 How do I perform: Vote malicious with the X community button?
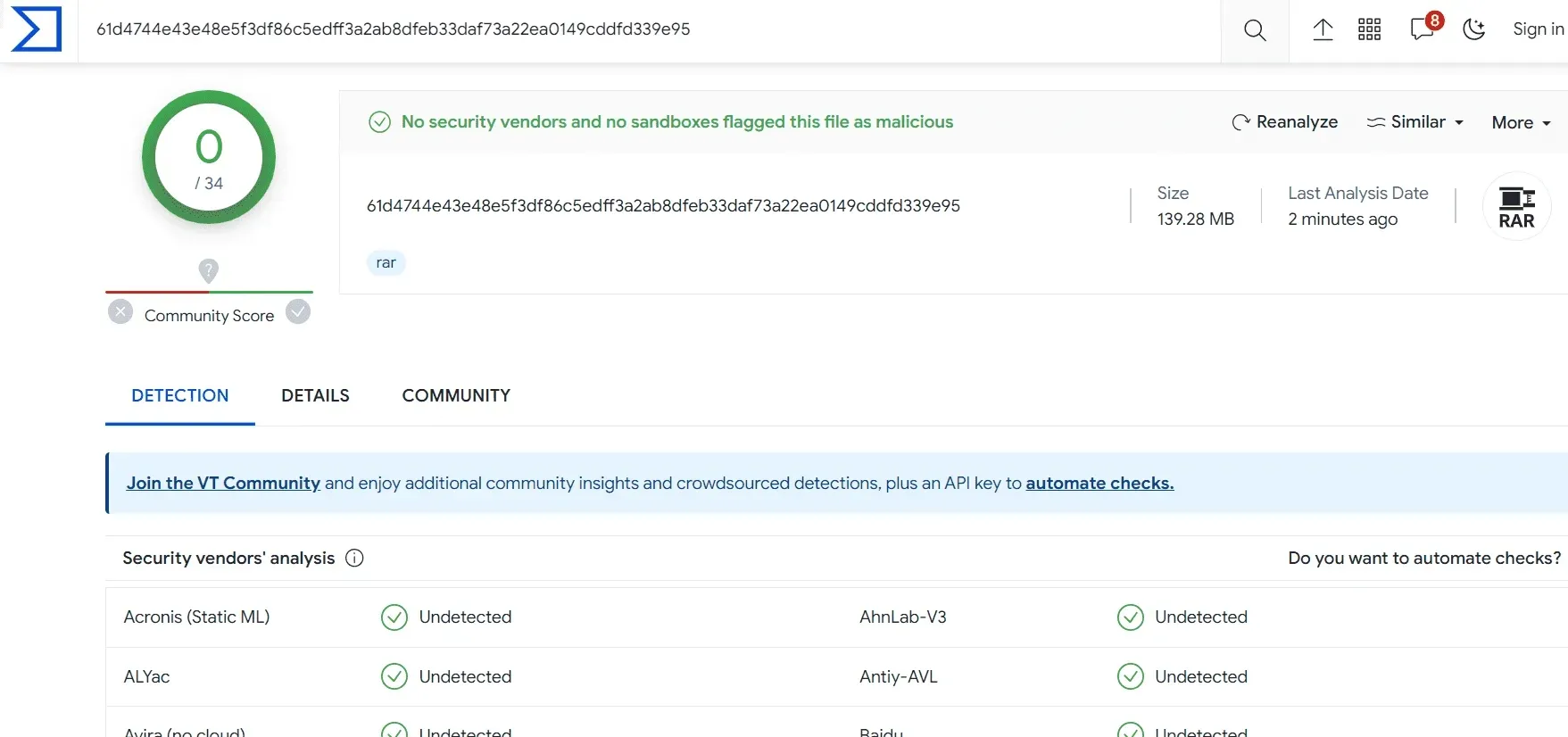(x=120, y=312)
